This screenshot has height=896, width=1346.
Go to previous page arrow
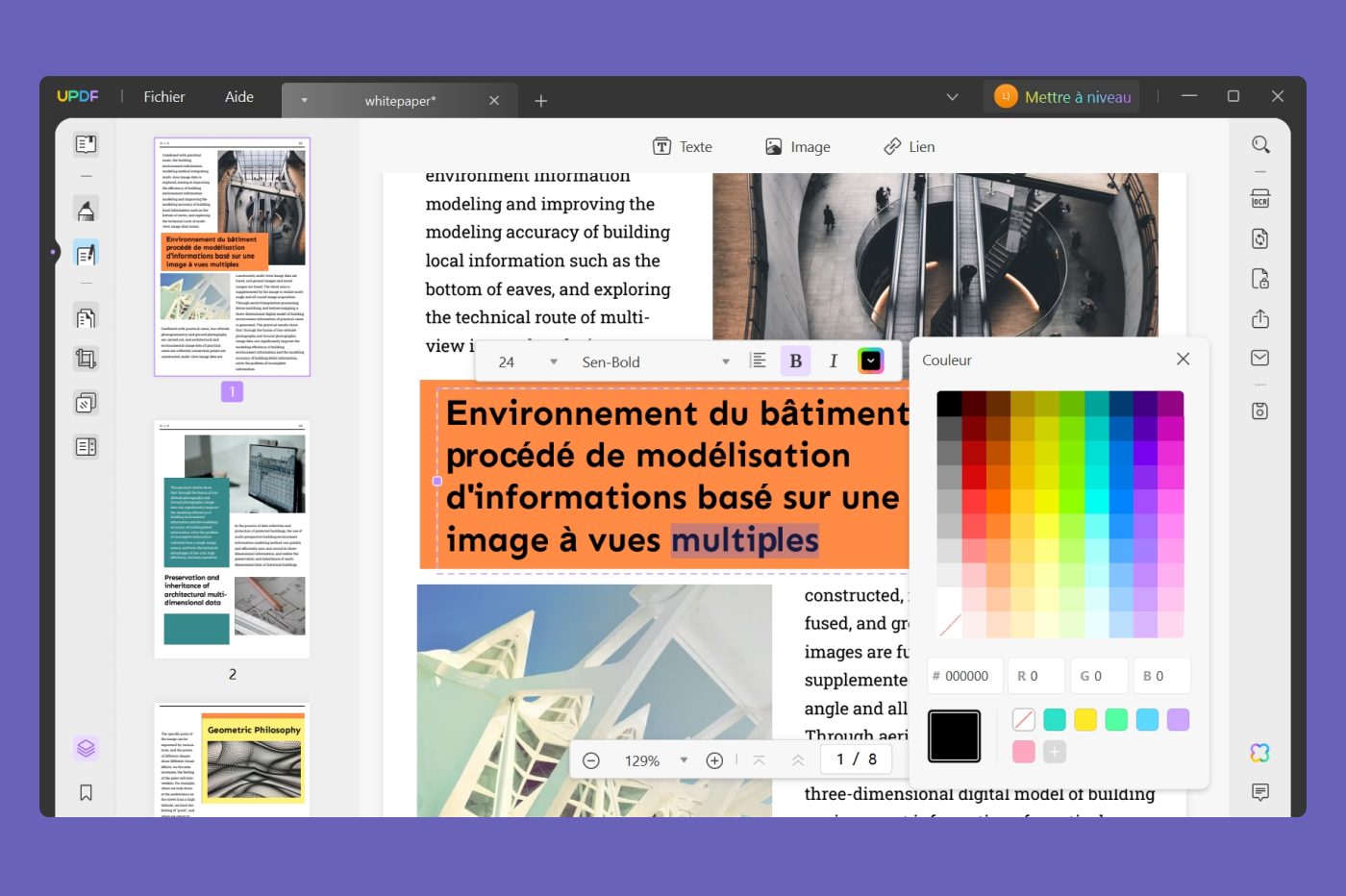click(x=797, y=760)
